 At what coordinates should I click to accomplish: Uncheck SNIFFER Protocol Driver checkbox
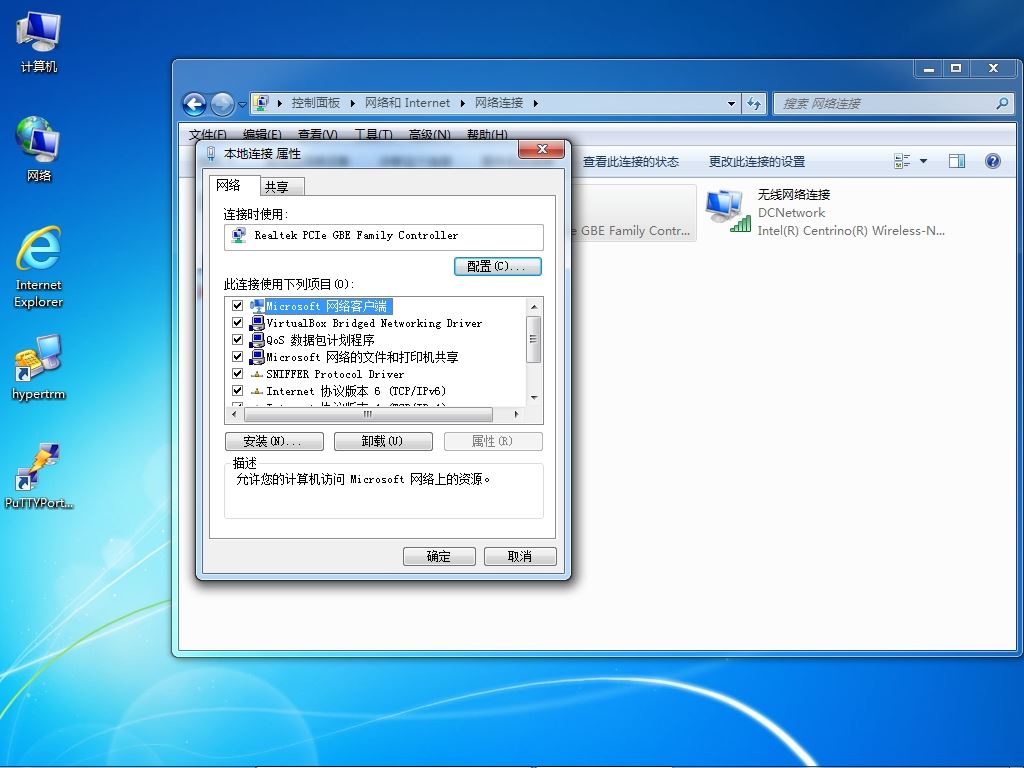(237, 374)
